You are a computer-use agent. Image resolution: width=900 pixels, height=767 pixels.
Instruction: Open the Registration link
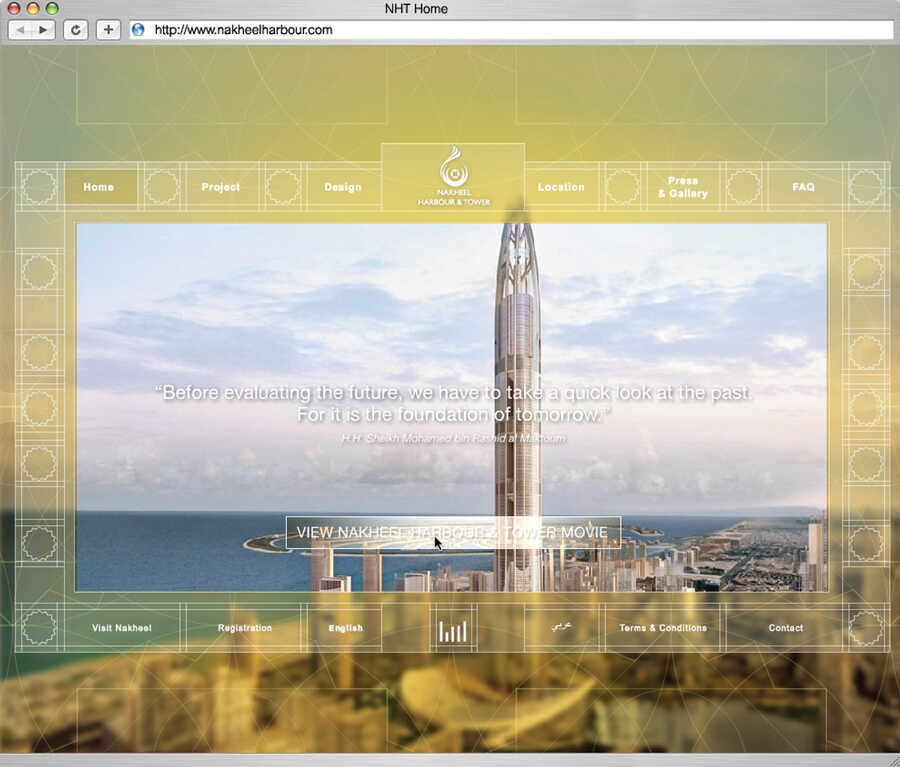click(245, 628)
